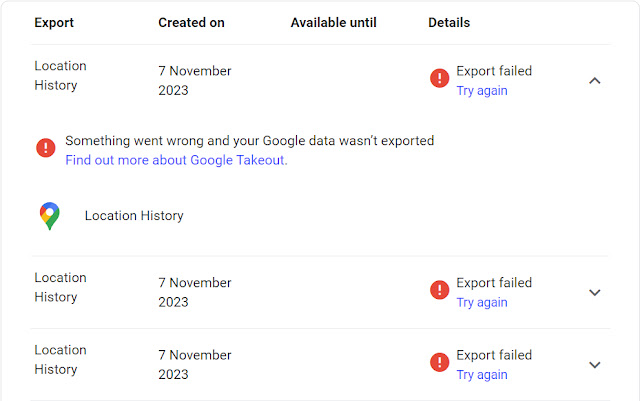Click "Try again" in the first export row

click(x=482, y=90)
